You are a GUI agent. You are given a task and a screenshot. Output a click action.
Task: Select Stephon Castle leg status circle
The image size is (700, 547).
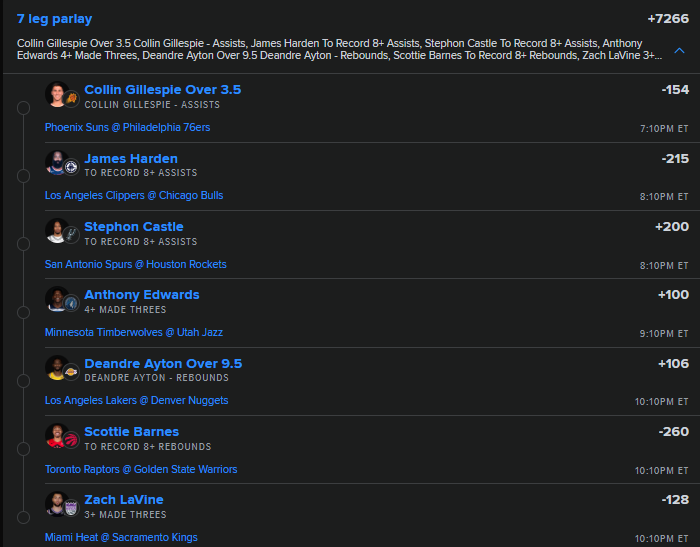coord(24,244)
